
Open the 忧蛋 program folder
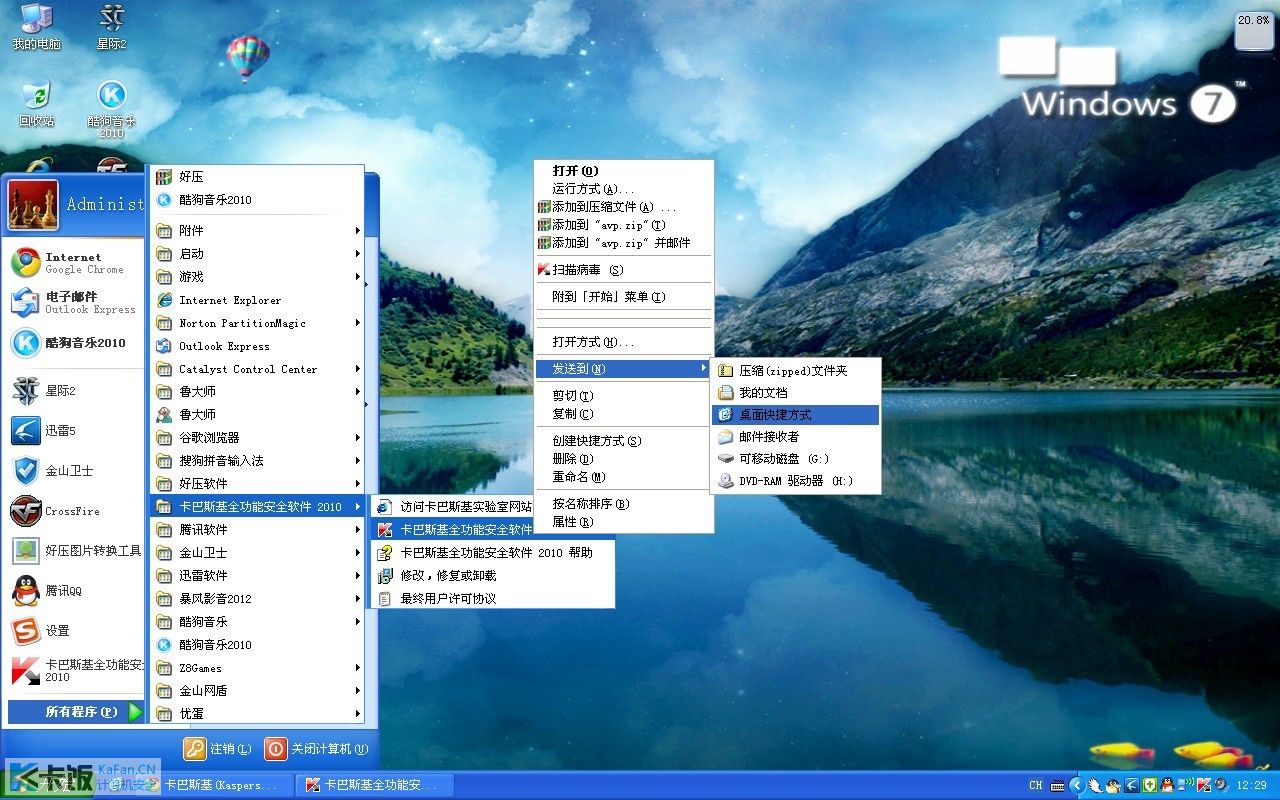[257, 714]
